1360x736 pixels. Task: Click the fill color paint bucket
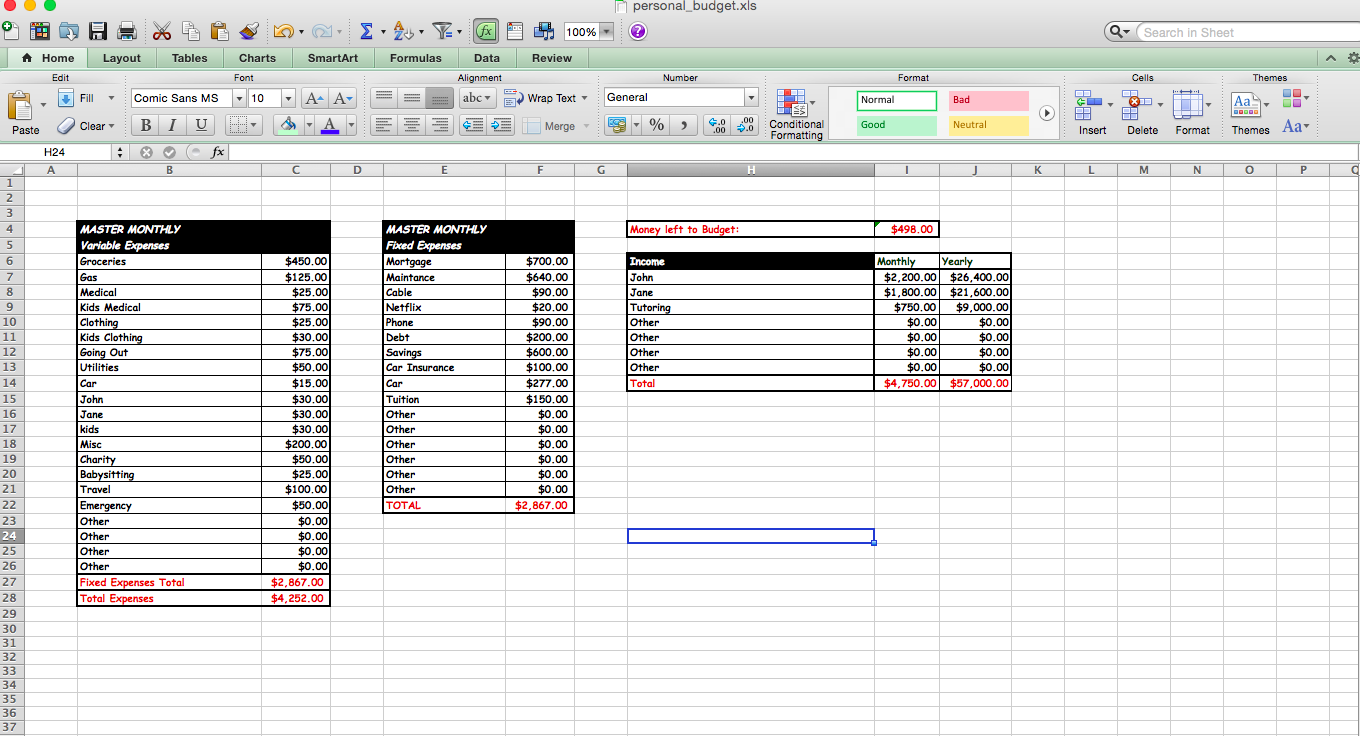coord(288,125)
